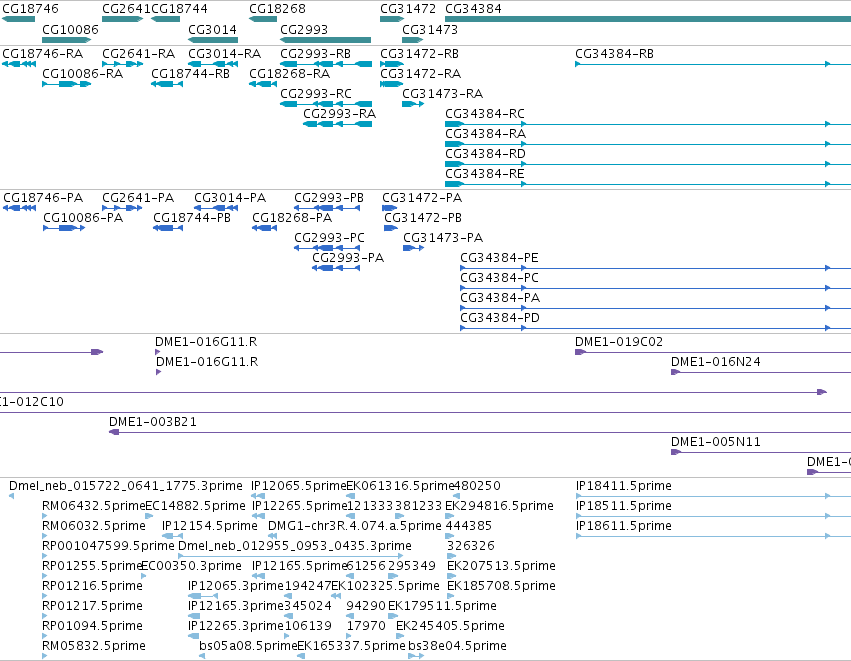
Task: Select EST label EK207513.5prime
Action: [501, 567]
